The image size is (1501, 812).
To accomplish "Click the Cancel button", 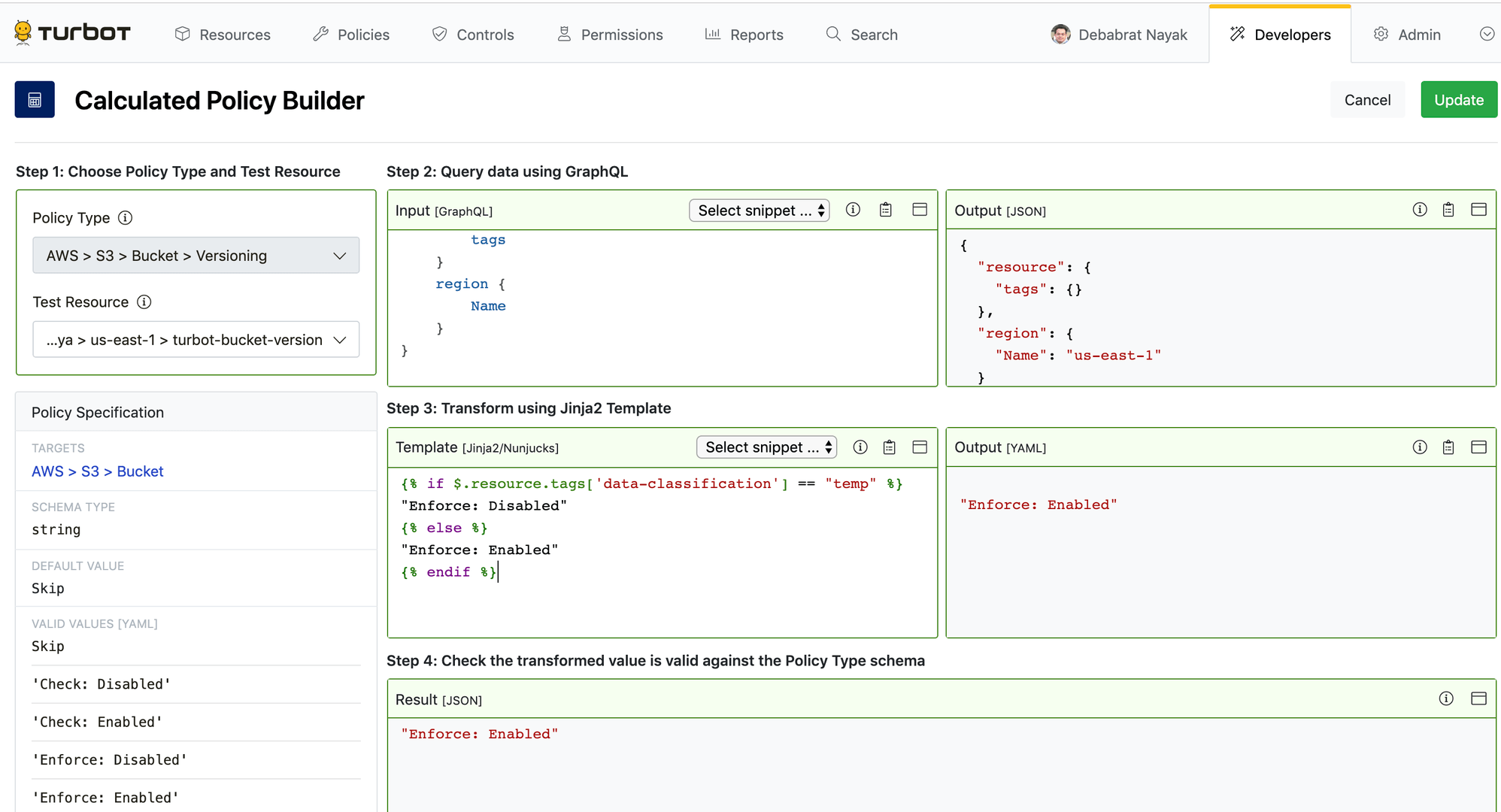I will click(1366, 100).
